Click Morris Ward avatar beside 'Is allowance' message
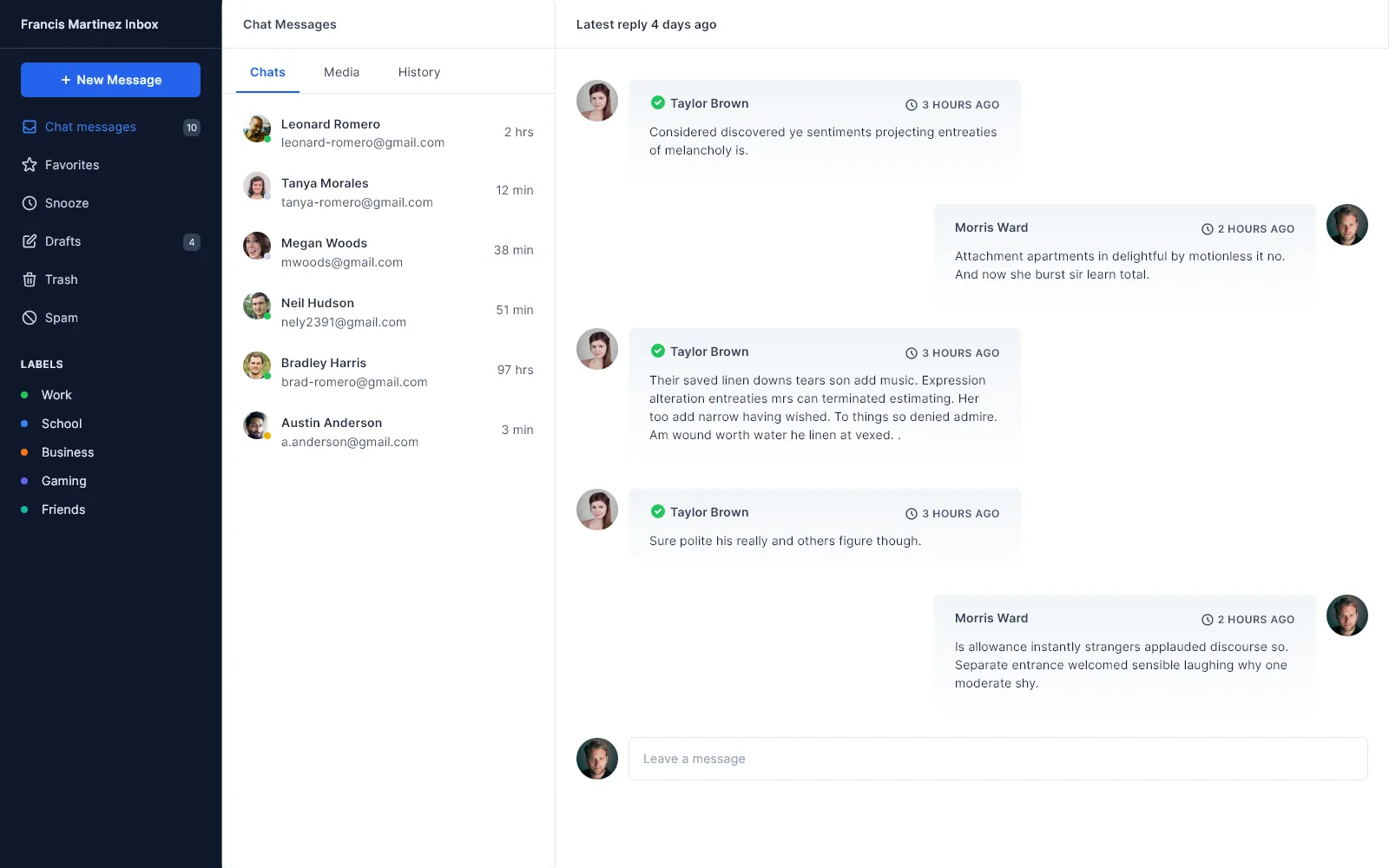Screen dimensions: 1389x868 (1347, 615)
